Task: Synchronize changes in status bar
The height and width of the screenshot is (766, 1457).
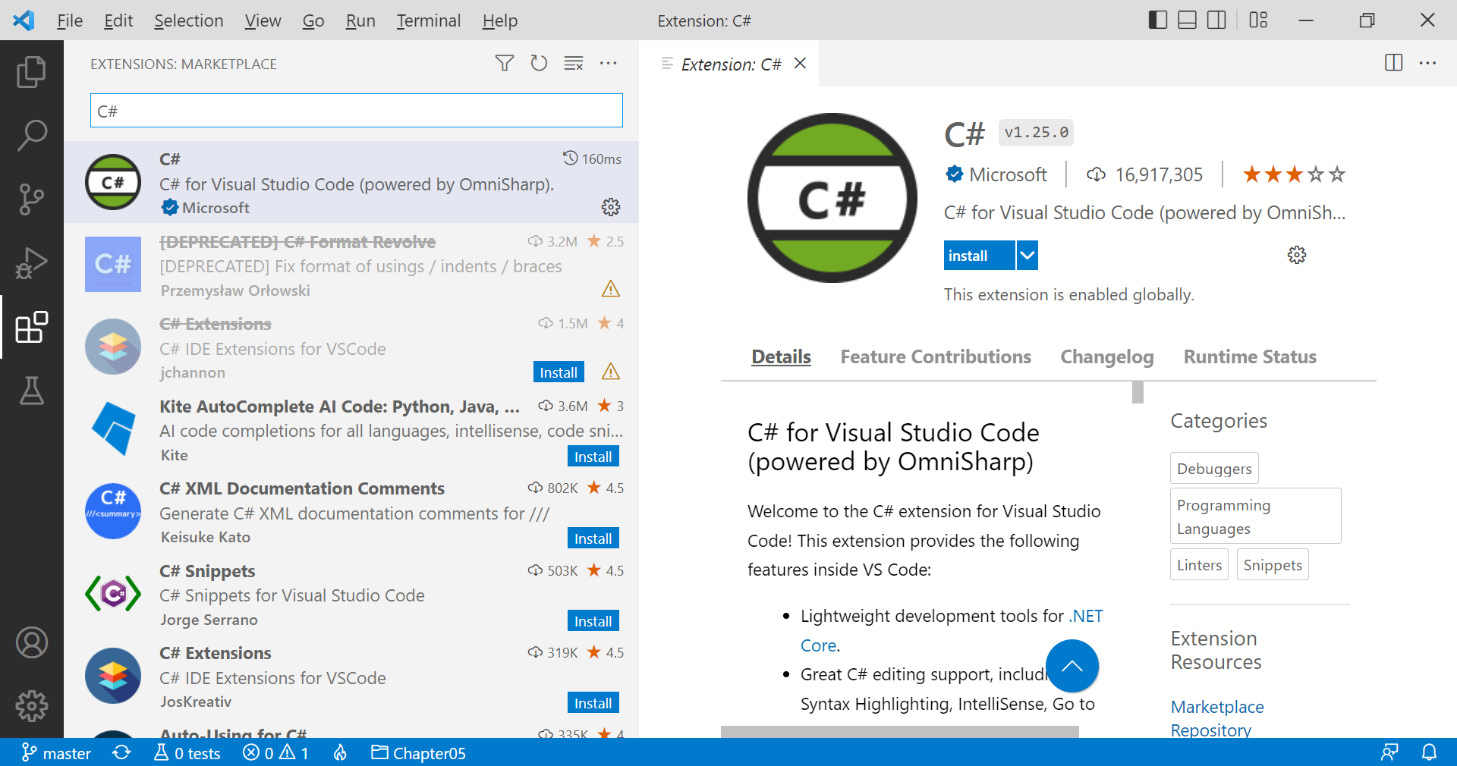Action: click(121, 753)
